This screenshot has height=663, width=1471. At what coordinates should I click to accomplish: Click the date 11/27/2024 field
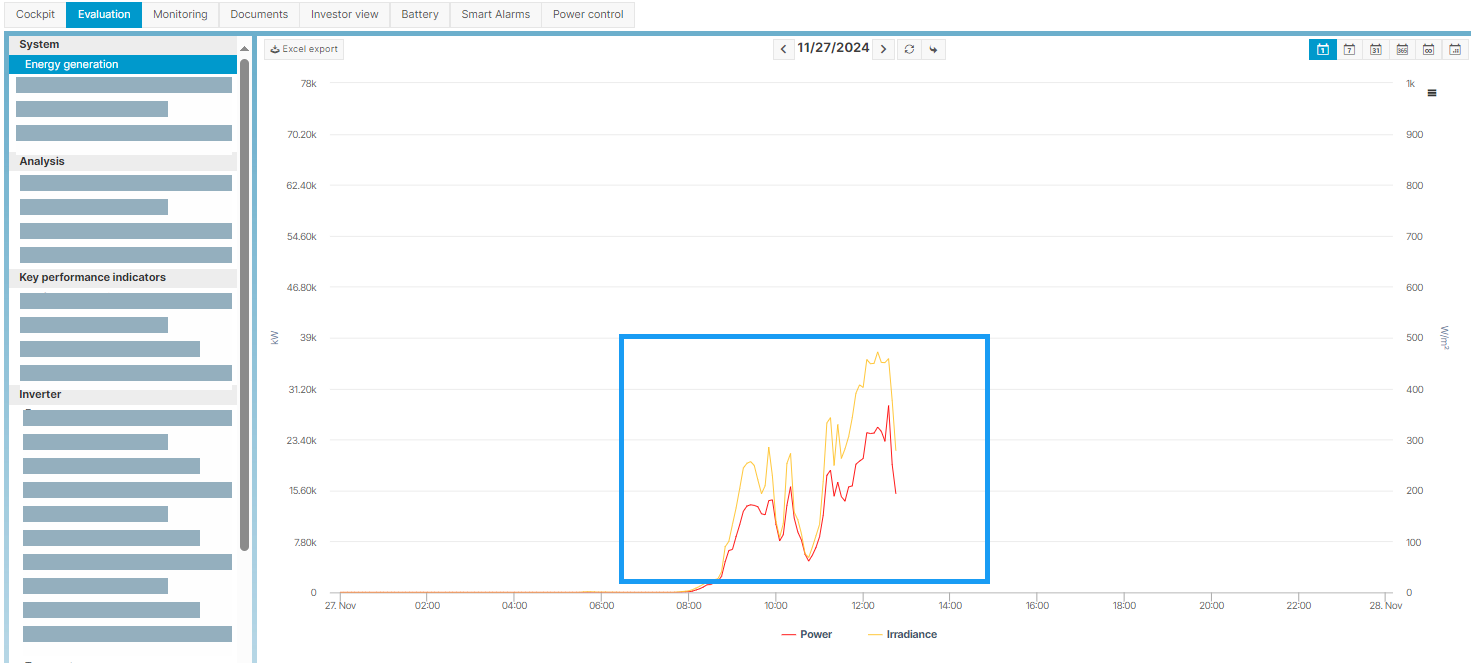[833, 48]
